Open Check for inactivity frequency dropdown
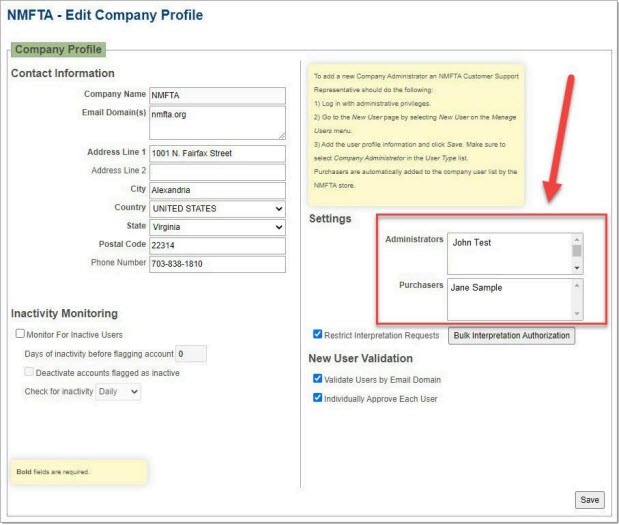The image size is (619, 525). point(118,392)
